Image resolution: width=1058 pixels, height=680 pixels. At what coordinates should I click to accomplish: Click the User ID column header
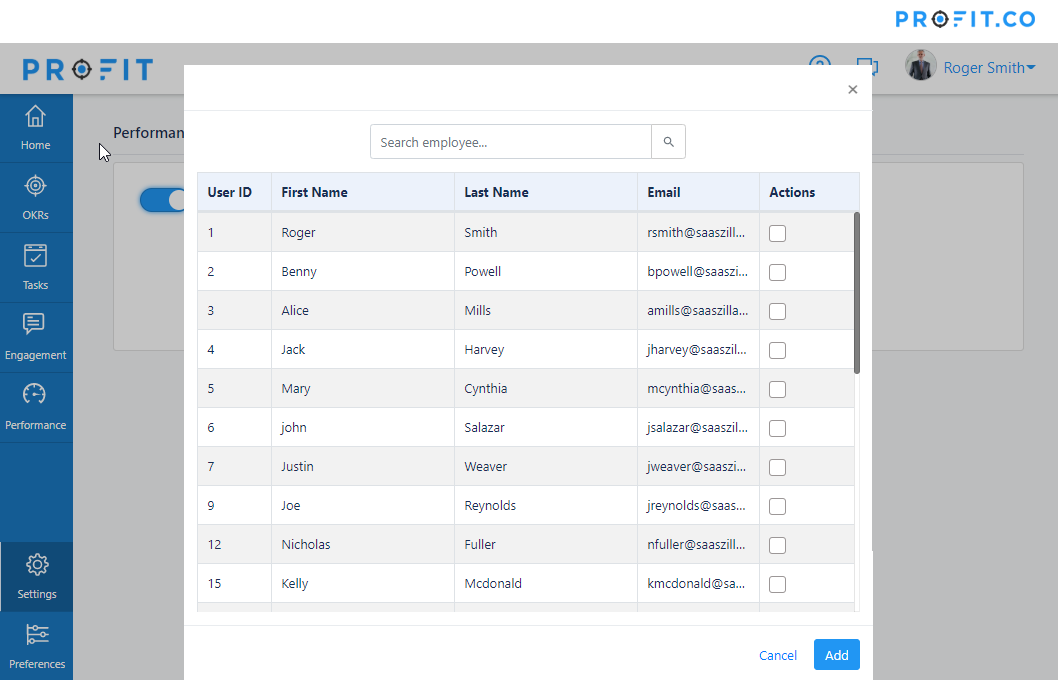pyautogui.click(x=234, y=192)
